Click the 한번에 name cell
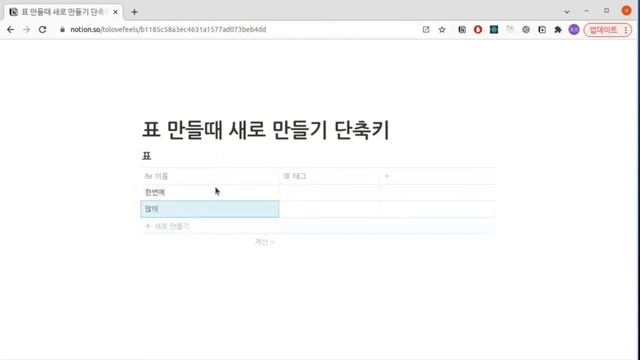640x360 pixels. (x=209, y=192)
